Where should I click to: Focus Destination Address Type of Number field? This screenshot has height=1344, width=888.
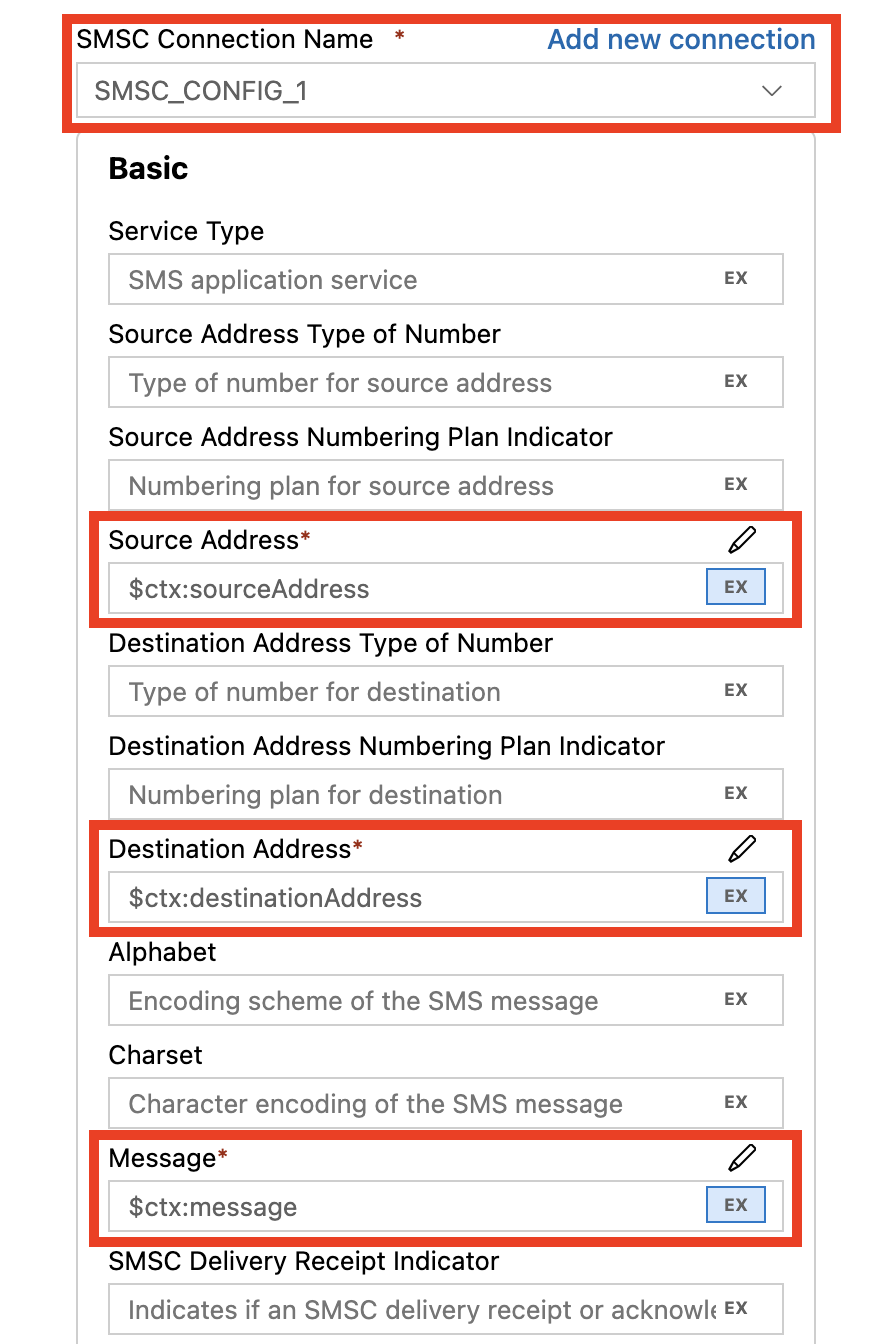tap(446, 691)
